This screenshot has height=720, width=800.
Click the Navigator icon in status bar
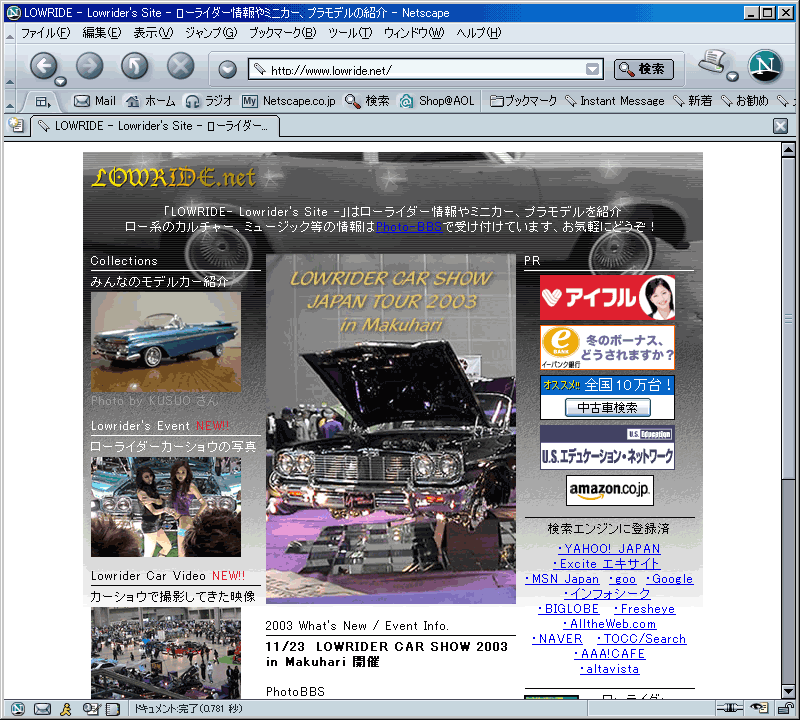[17, 708]
